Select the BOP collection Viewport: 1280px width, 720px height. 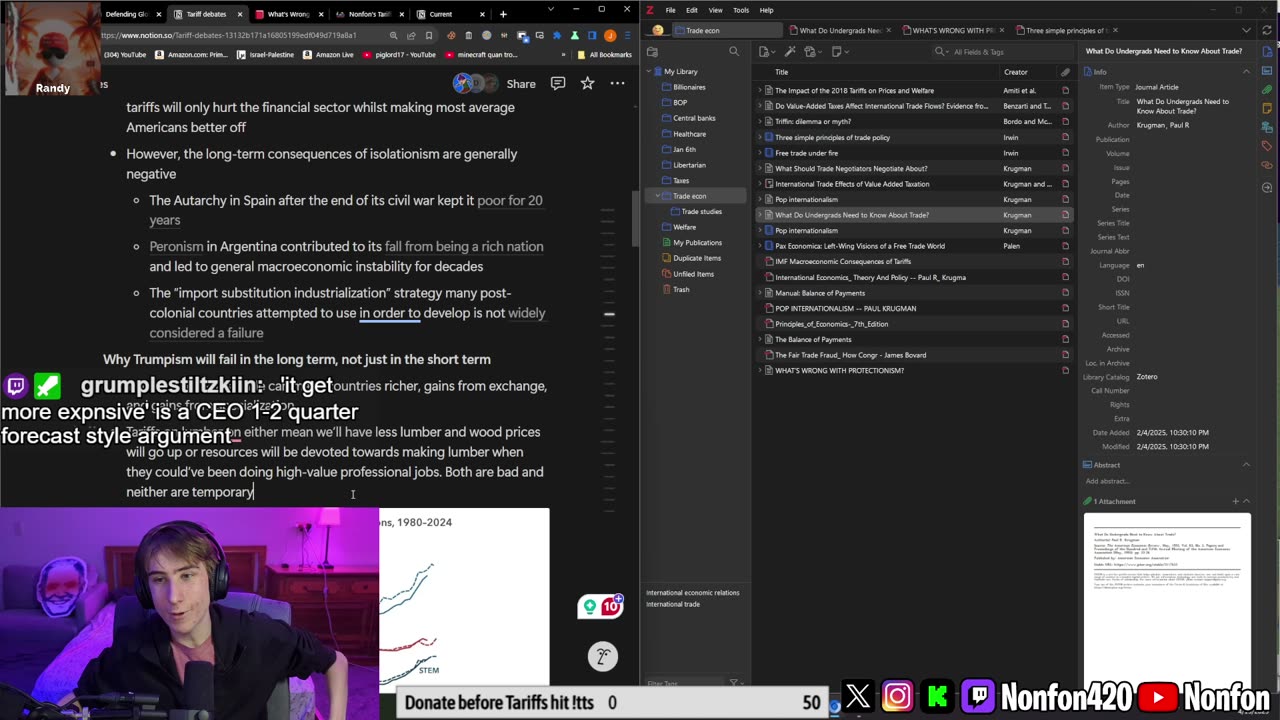(x=680, y=103)
